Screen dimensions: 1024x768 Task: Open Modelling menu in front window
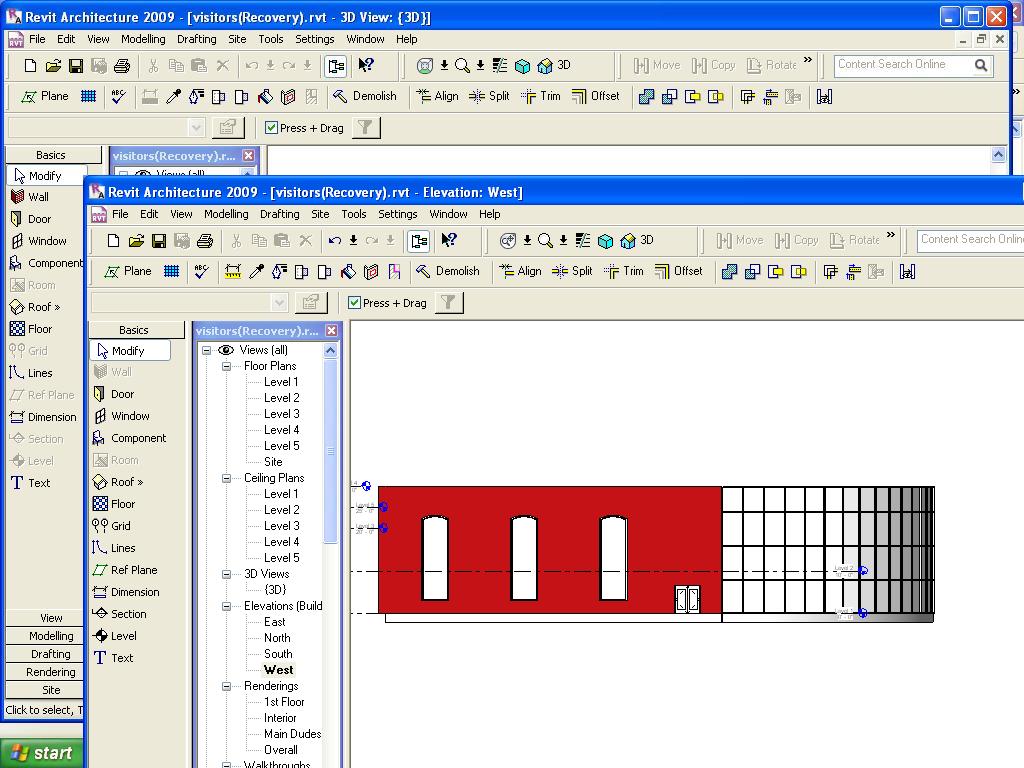click(x=226, y=214)
